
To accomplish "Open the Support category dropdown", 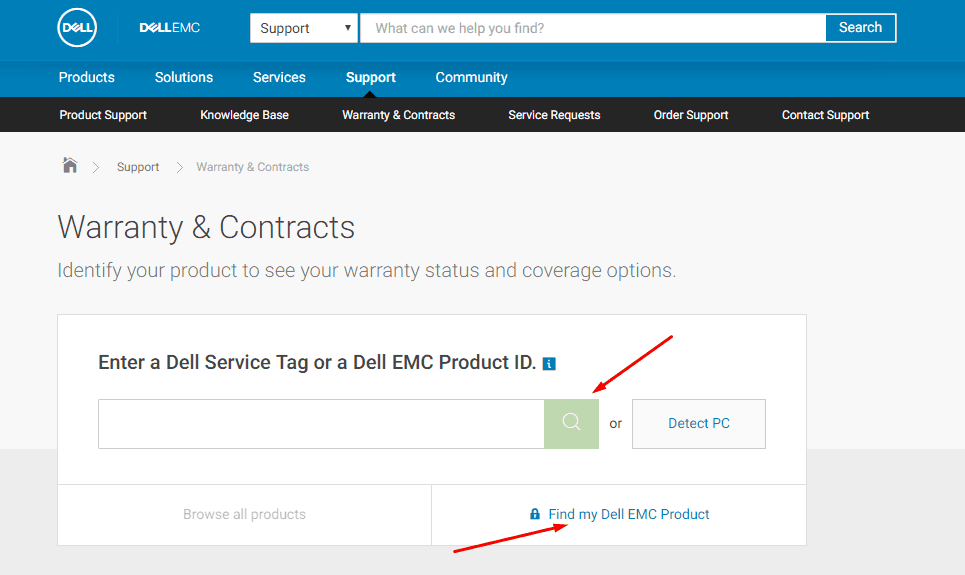I will [x=303, y=28].
